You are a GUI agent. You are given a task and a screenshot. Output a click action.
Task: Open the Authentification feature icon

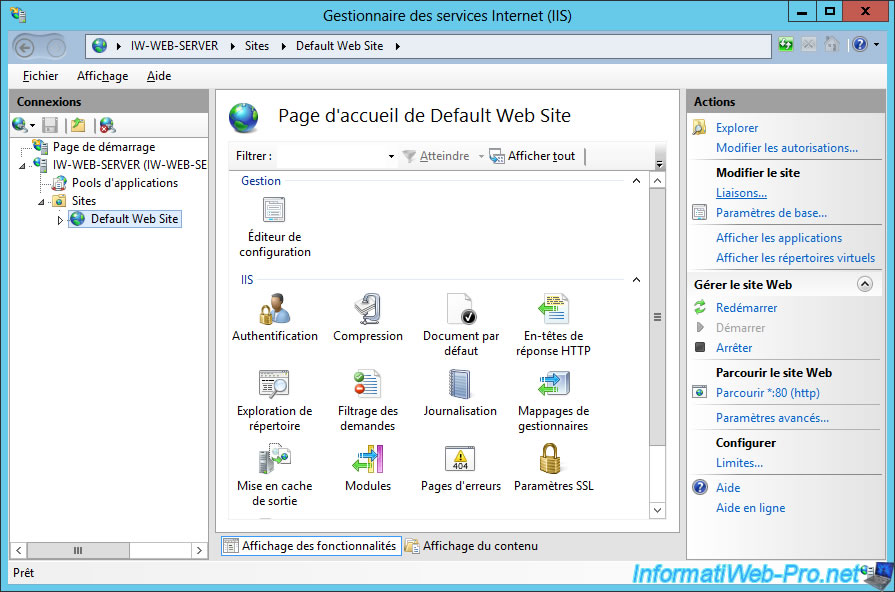click(275, 317)
